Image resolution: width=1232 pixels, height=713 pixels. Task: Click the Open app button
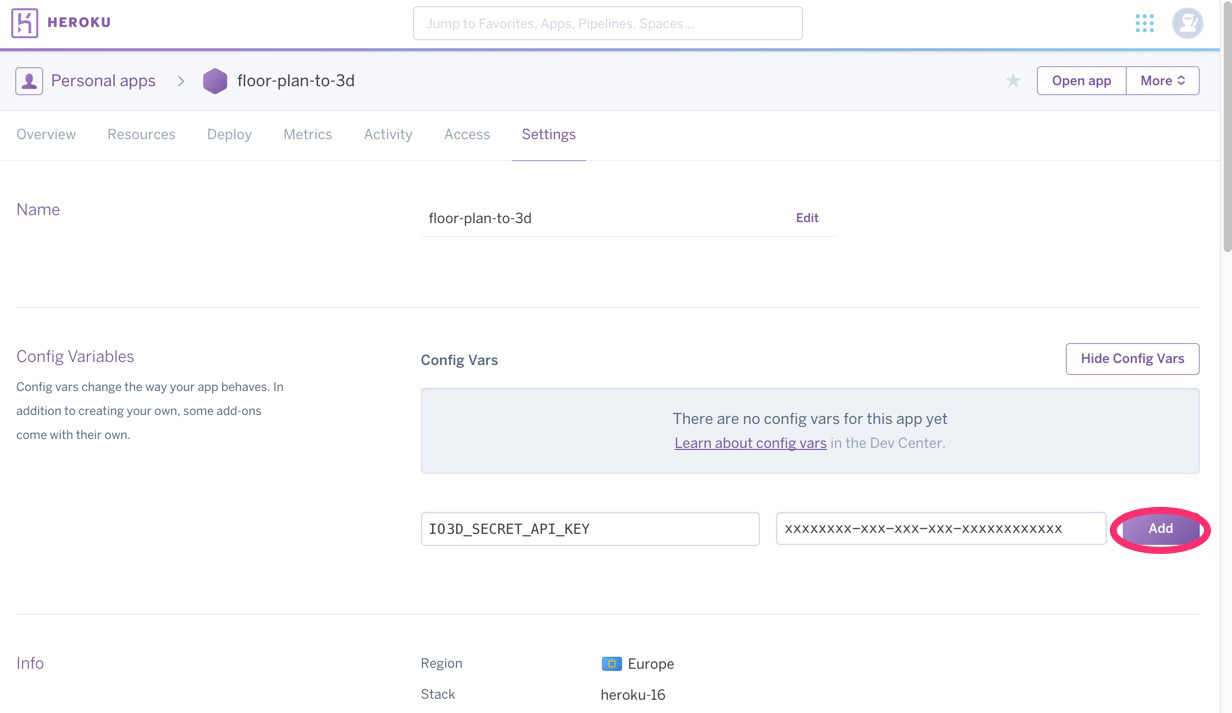1081,81
